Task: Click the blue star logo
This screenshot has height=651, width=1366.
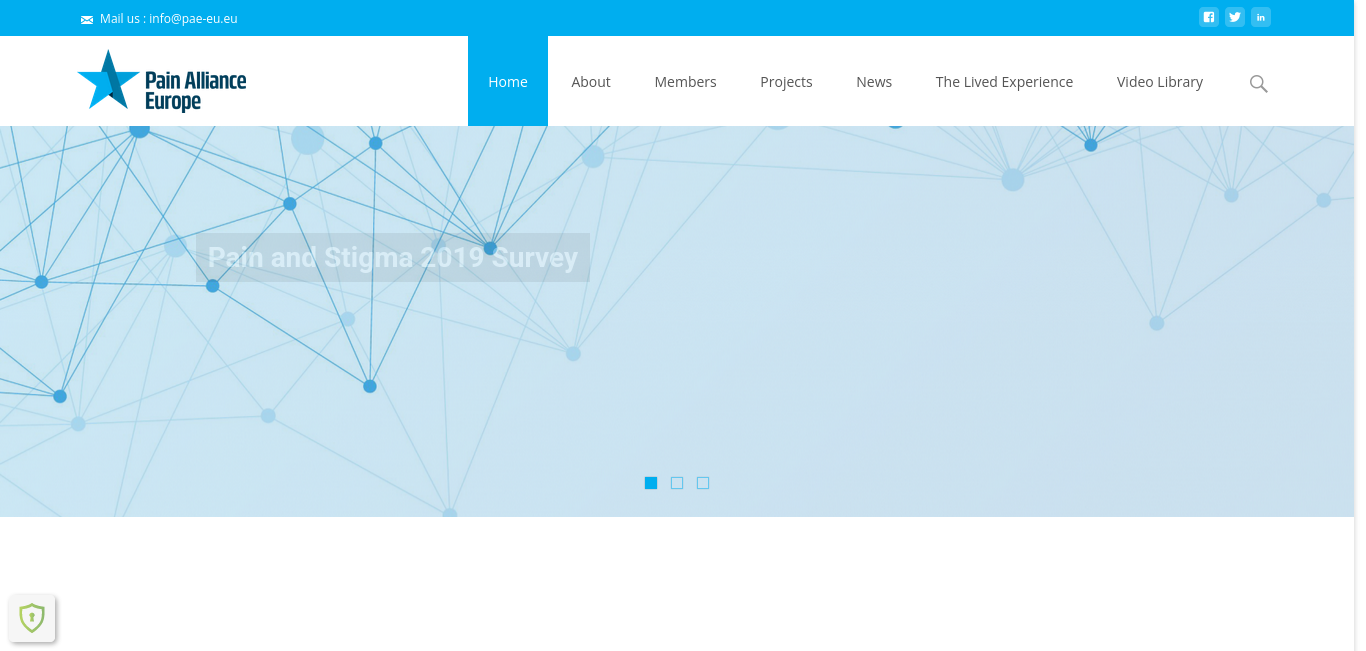Action: (107, 80)
